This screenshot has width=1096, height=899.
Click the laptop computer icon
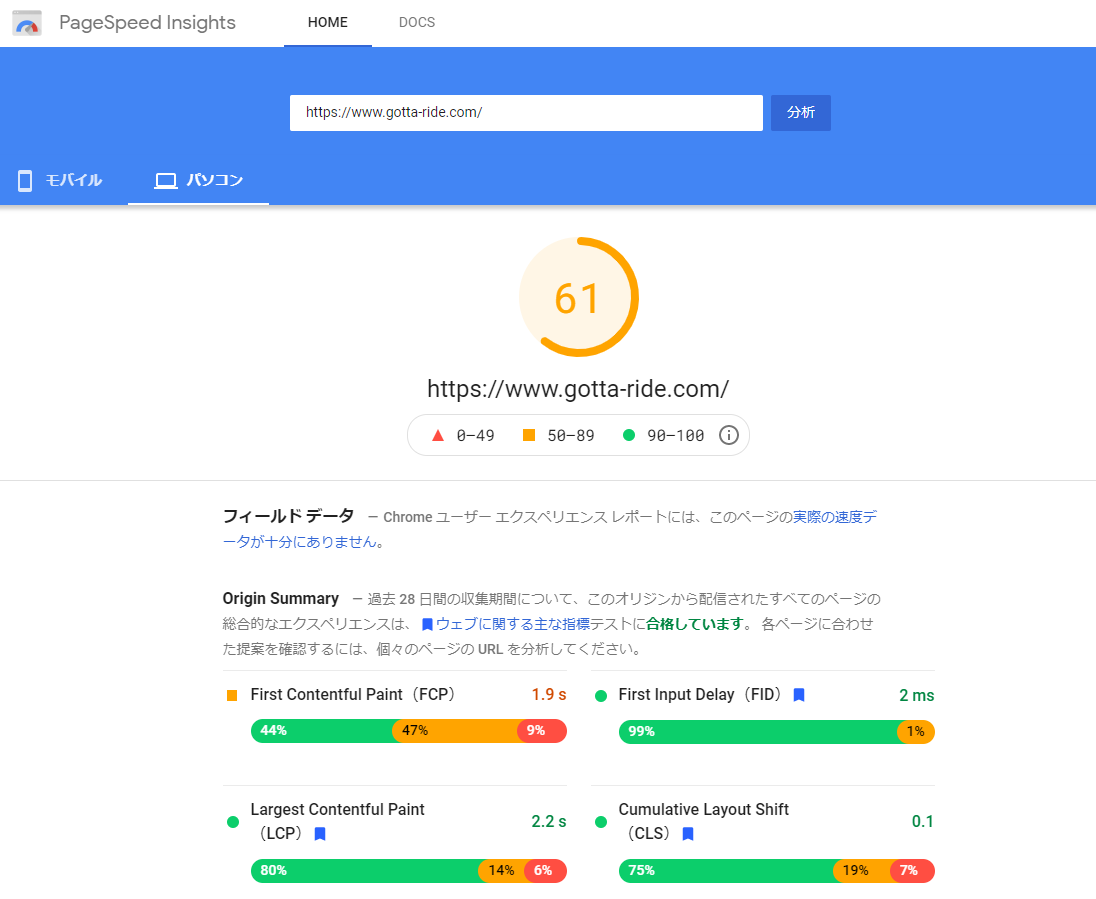[166, 181]
